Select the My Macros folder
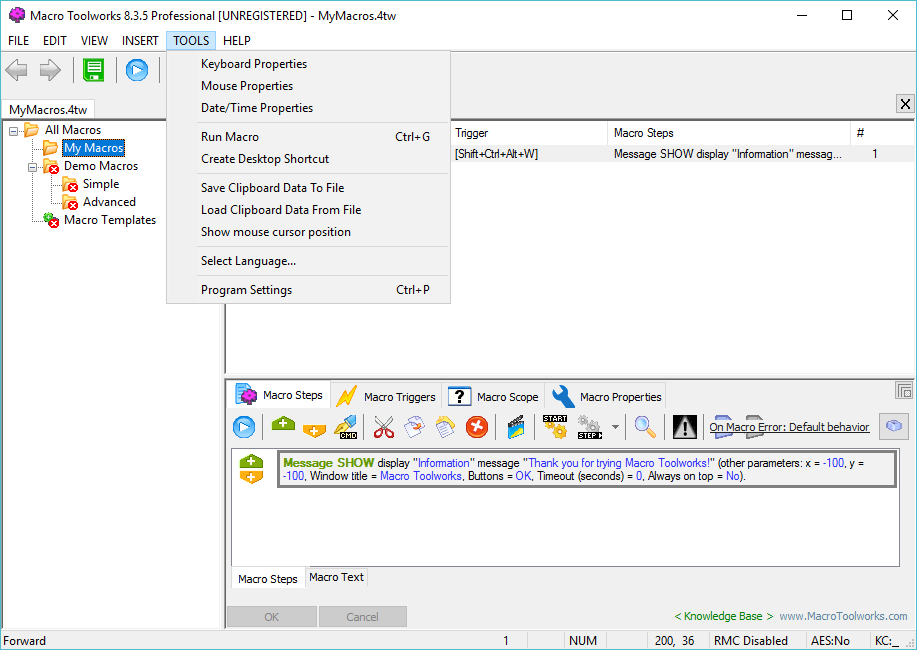The height and width of the screenshot is (650, 917). 94,148
